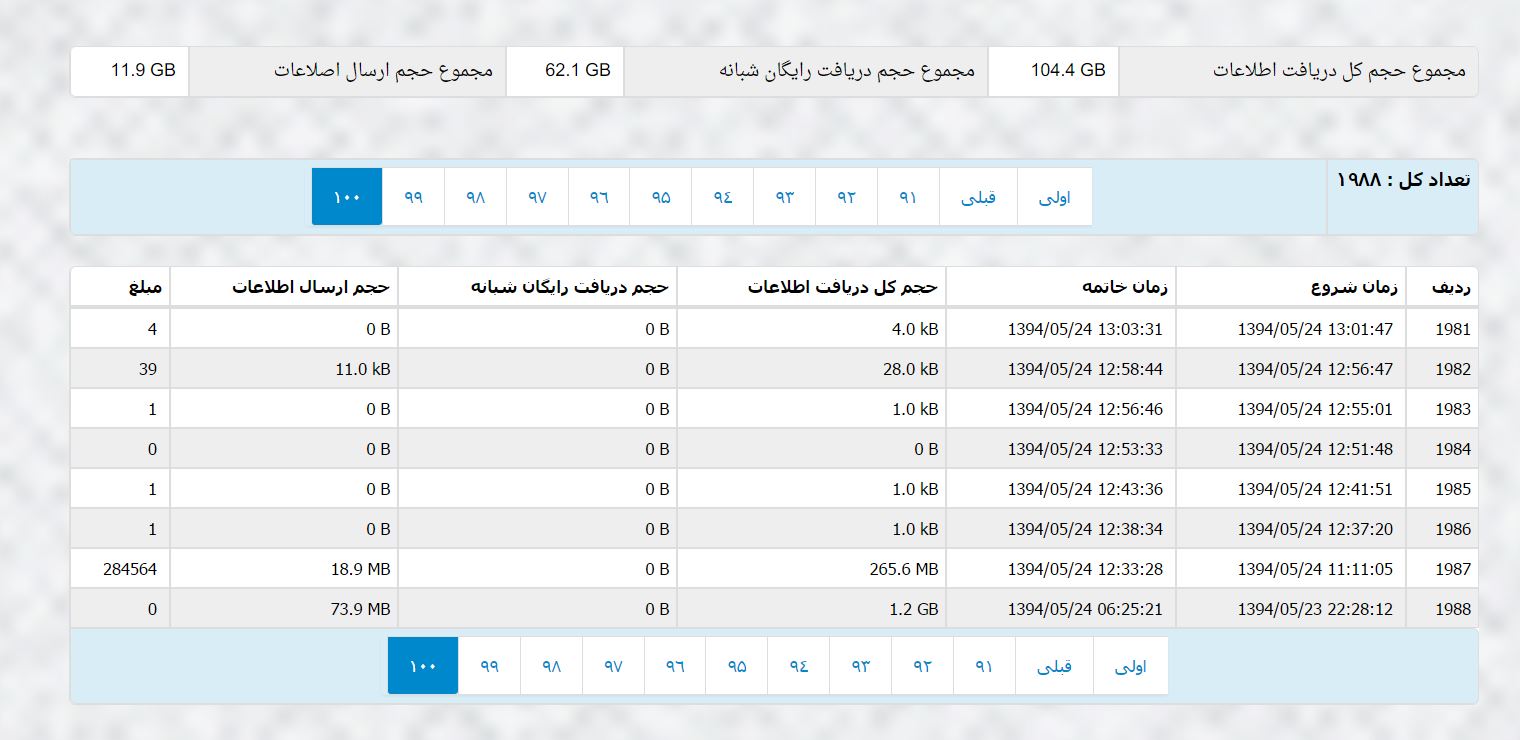The width and height of the screenshot is (1520, 740).
Task: Select page 98 in the bottom pagination
Action: (x=552, y=666)
